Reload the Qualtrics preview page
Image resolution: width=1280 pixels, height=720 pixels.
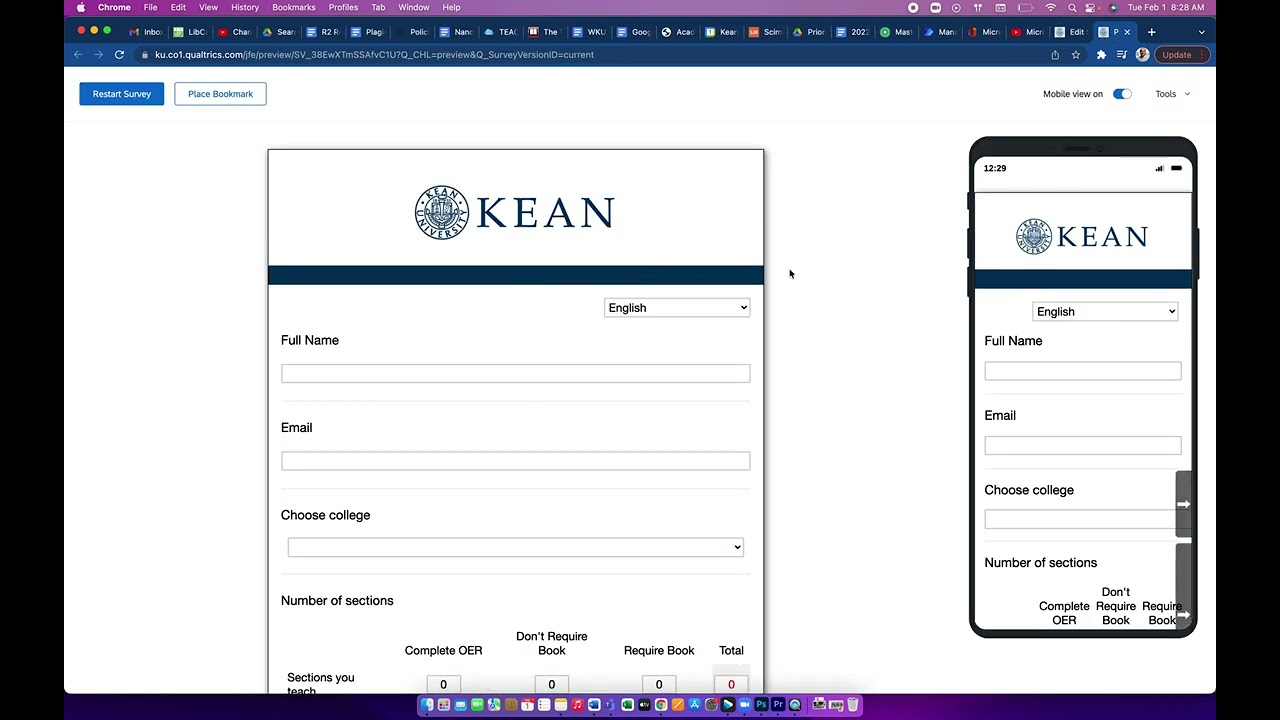[x=119, y=55]
